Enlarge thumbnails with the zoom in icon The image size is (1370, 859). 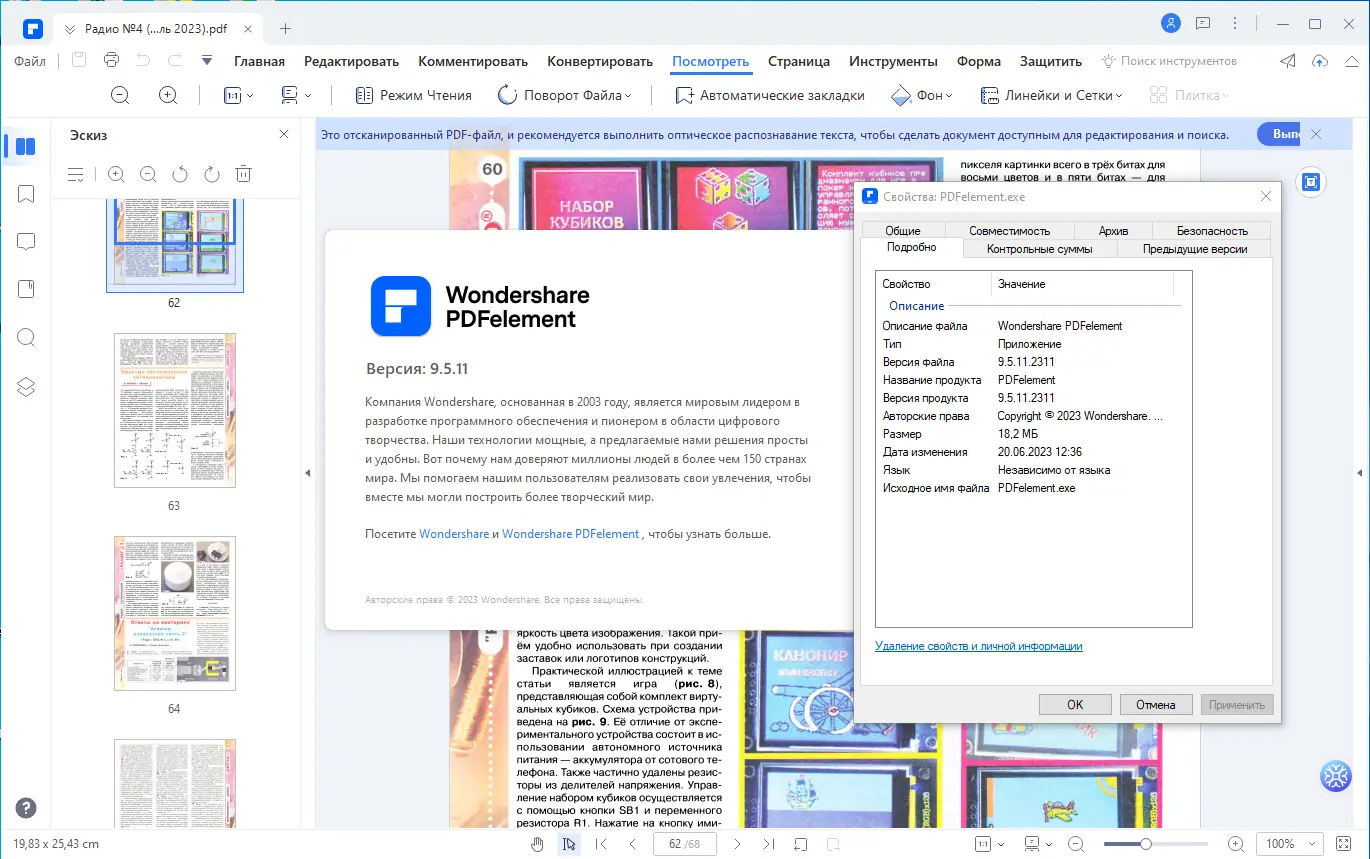click(x=116, y=174)
